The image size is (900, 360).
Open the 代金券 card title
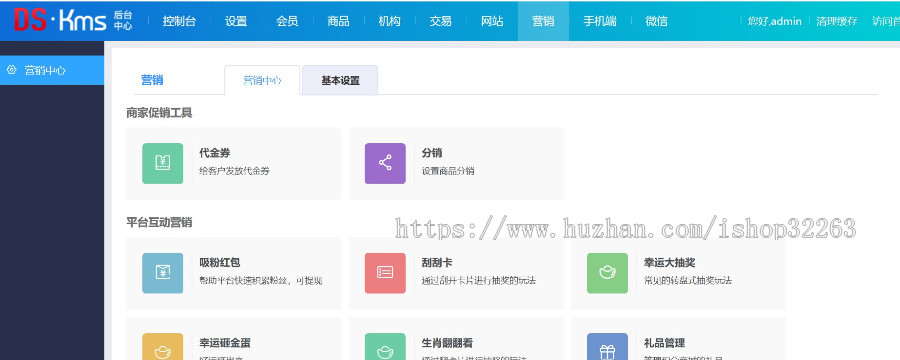[214, 153]
